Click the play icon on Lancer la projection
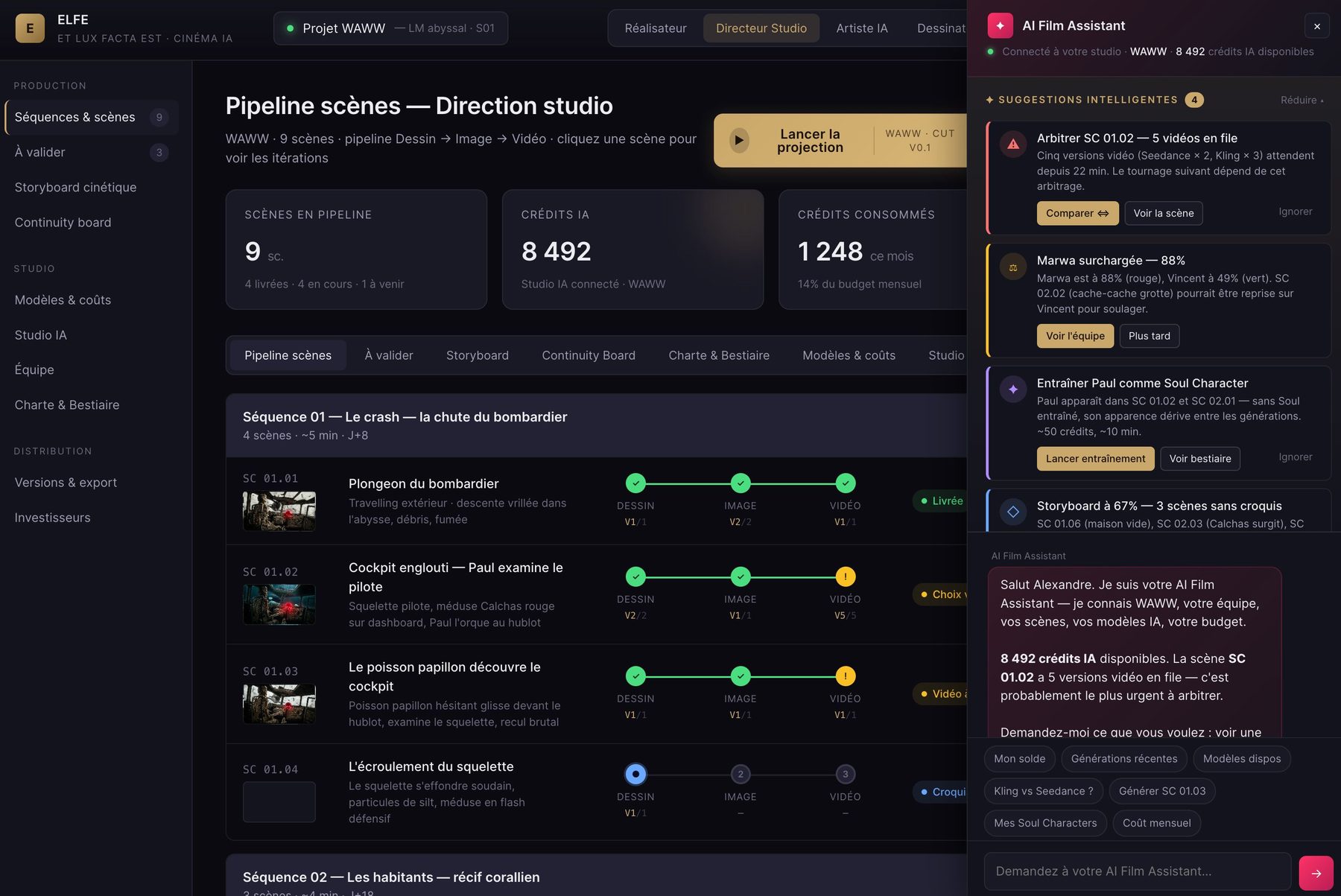The width and height of the screenshot is (1341, 896). [739, 140]
